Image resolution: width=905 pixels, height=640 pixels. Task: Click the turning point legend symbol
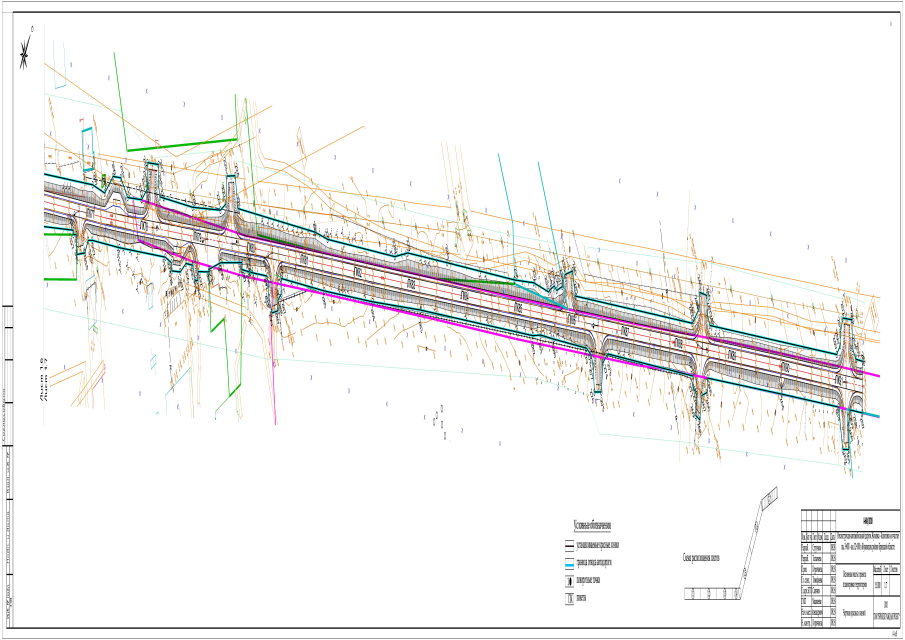point(568,580)
